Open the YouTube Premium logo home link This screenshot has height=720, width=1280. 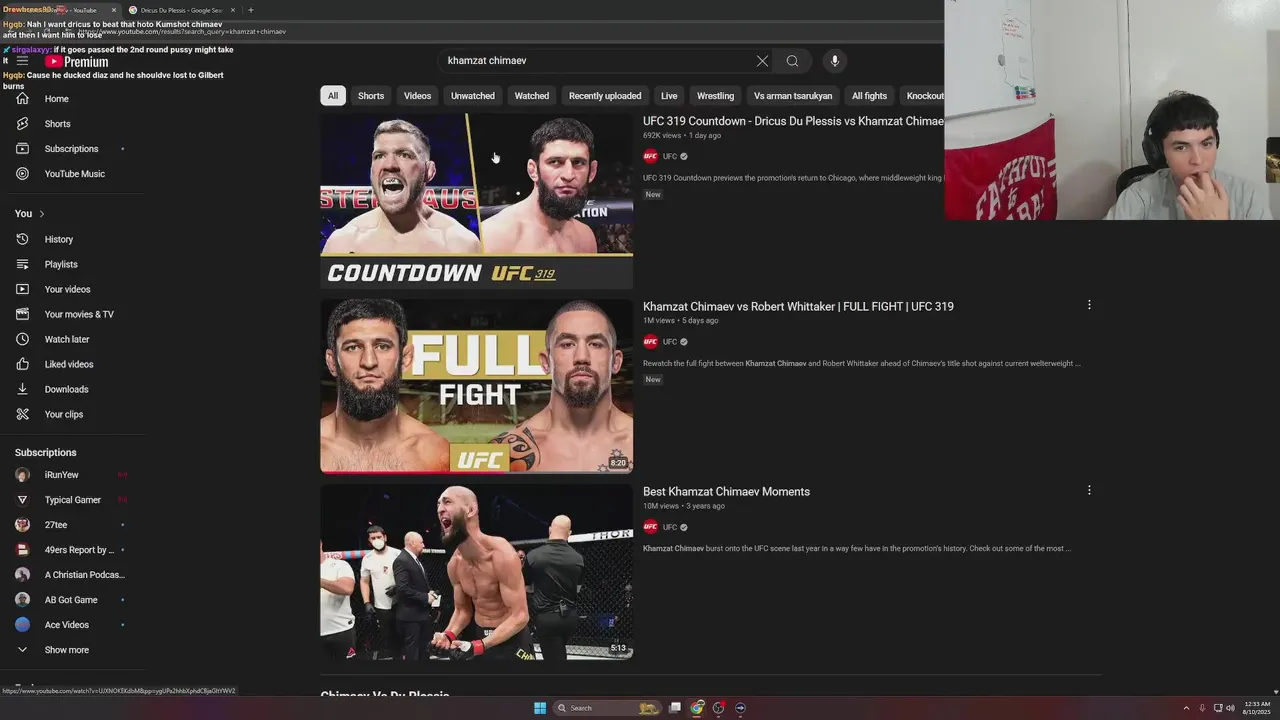76,61
